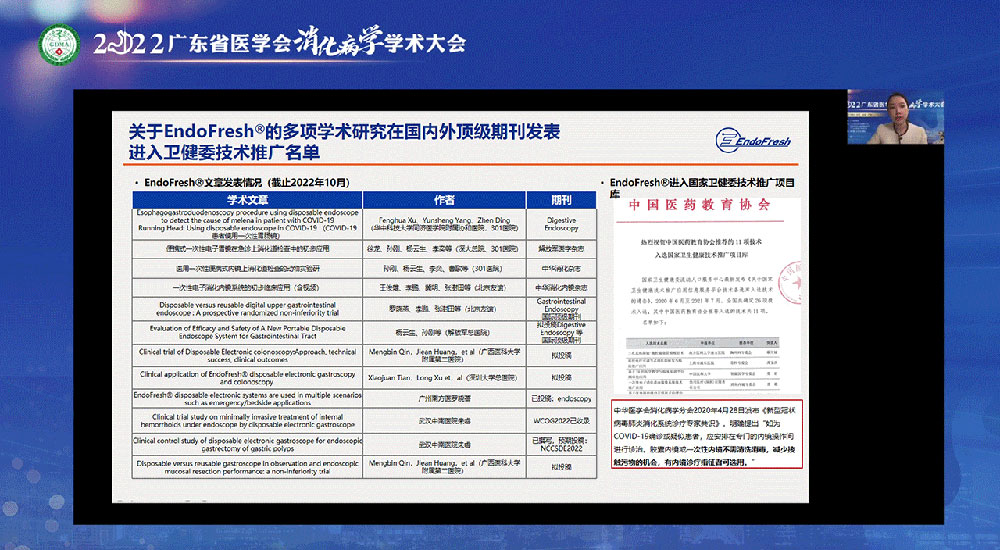Click the GDMA circular logo in the banner

(59, 45)
